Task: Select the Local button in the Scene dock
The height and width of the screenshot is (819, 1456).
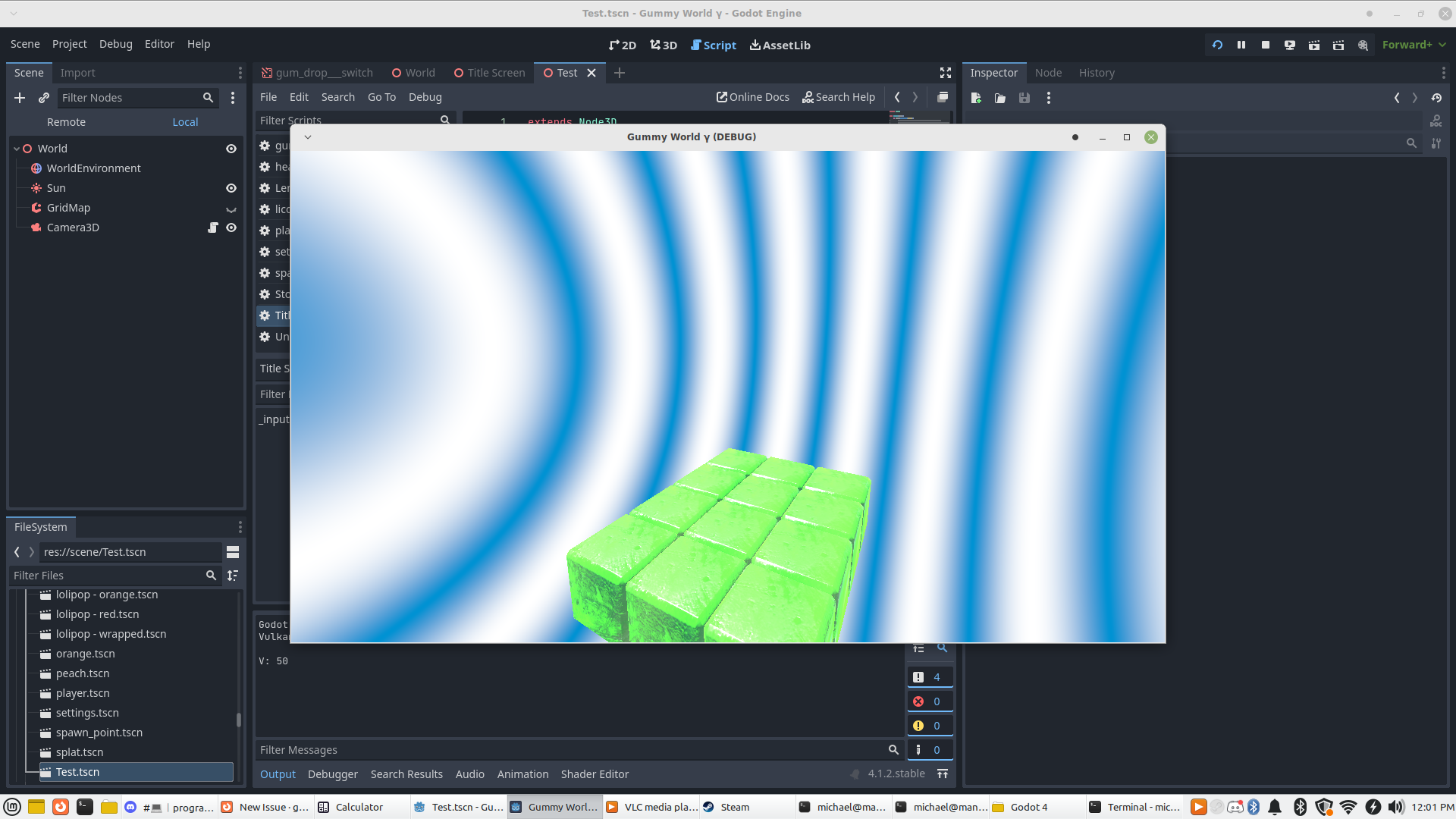Action: point(185,121)
